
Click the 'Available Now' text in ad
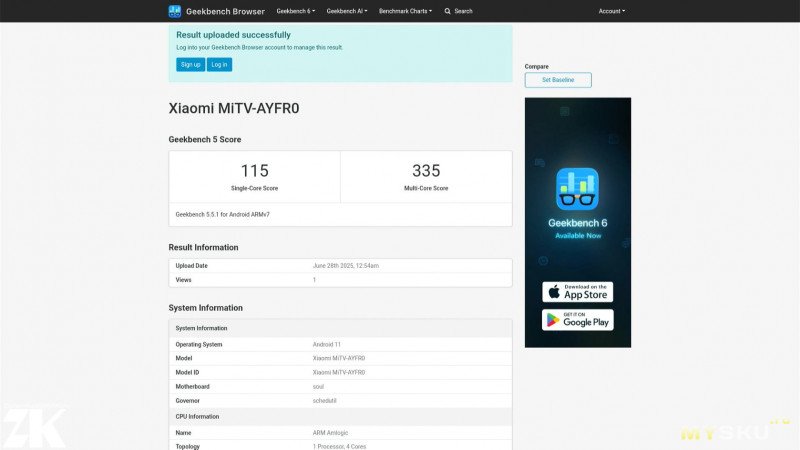point(578,236)
